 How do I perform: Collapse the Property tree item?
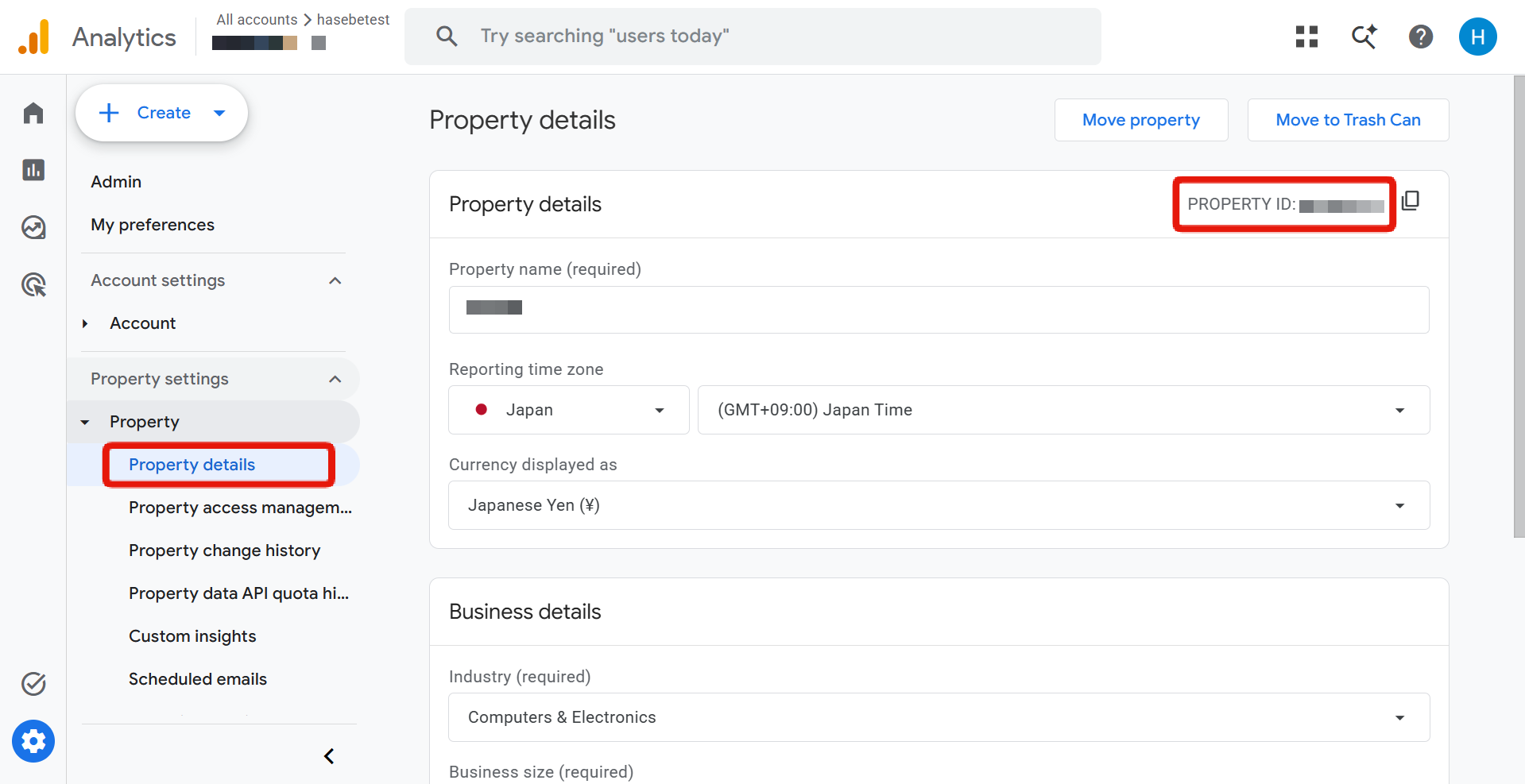(x=85, y=422)
